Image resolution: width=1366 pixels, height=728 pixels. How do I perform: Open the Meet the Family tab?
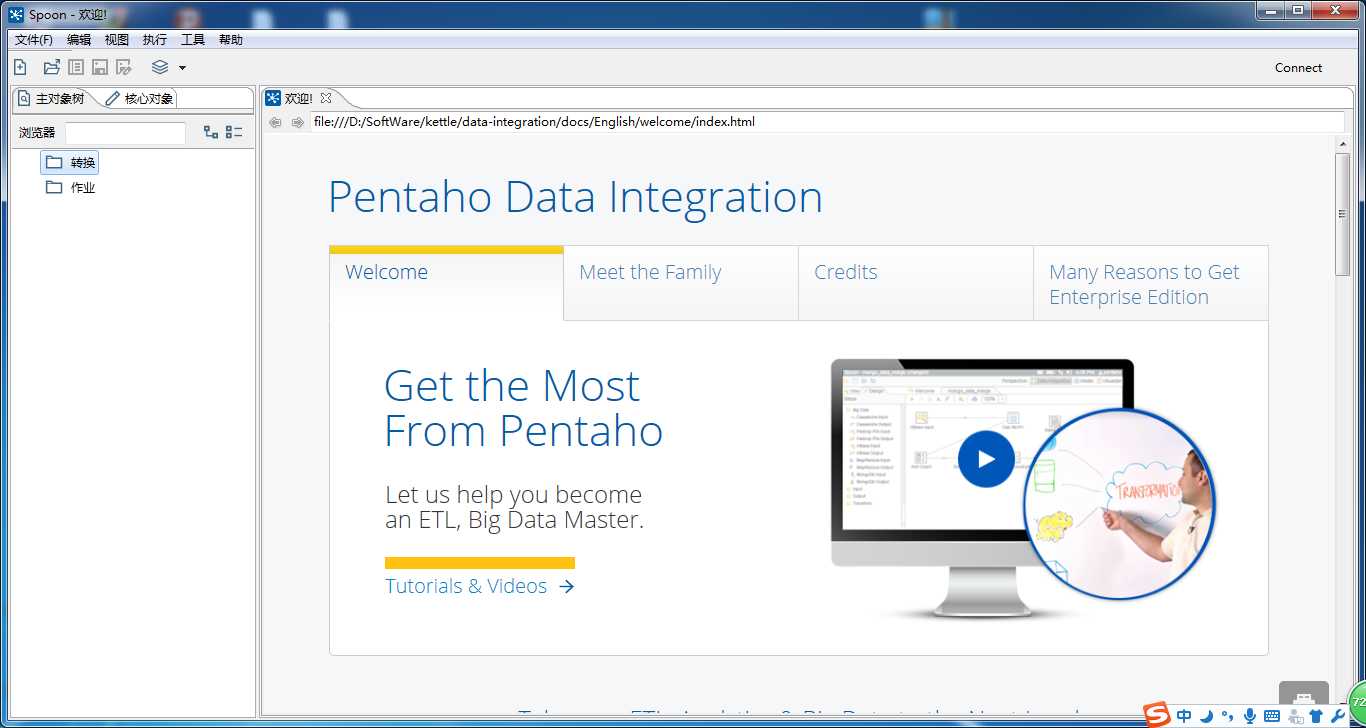coord(681,282)
